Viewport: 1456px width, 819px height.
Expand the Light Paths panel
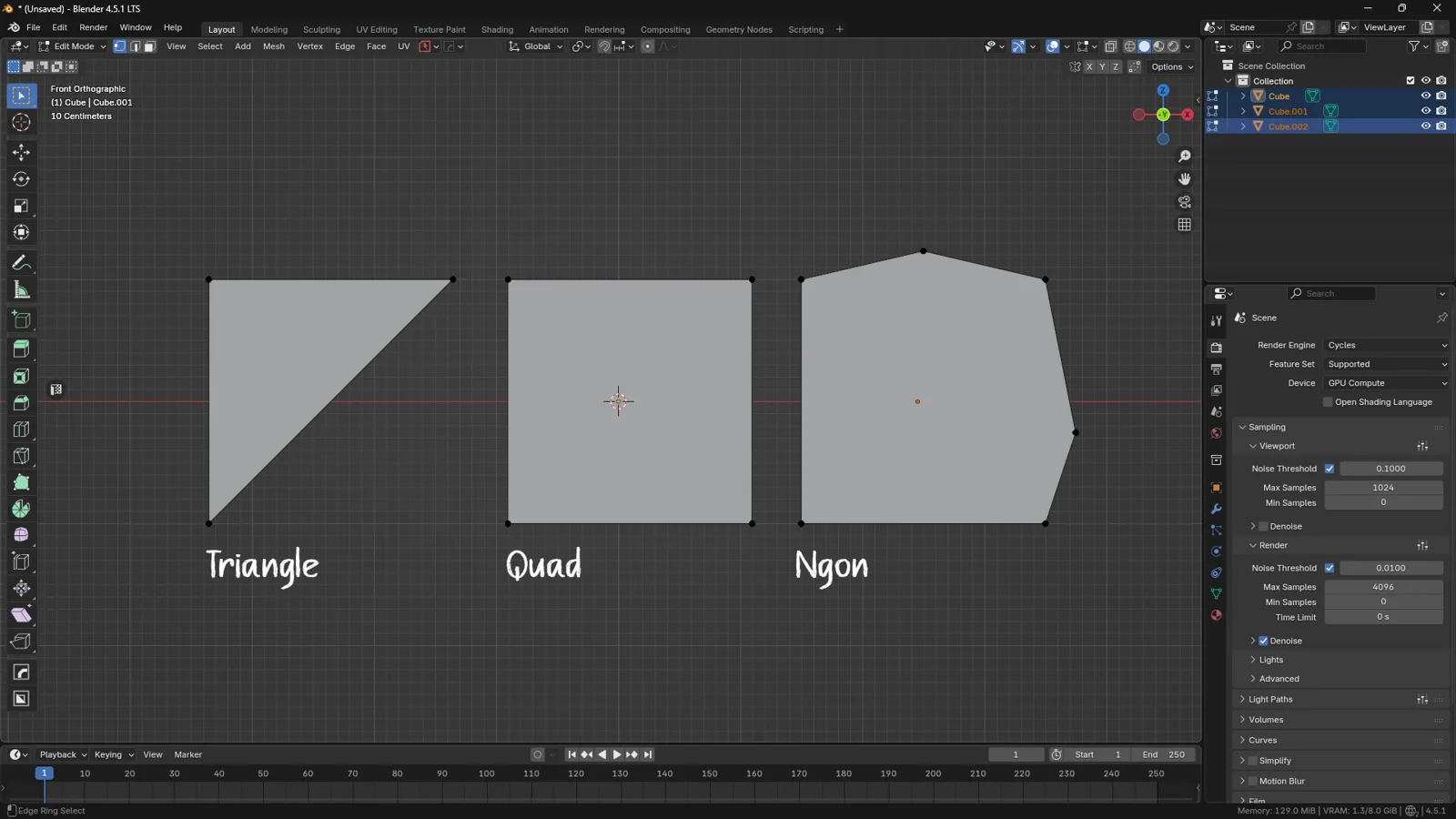coord(1270,699)
